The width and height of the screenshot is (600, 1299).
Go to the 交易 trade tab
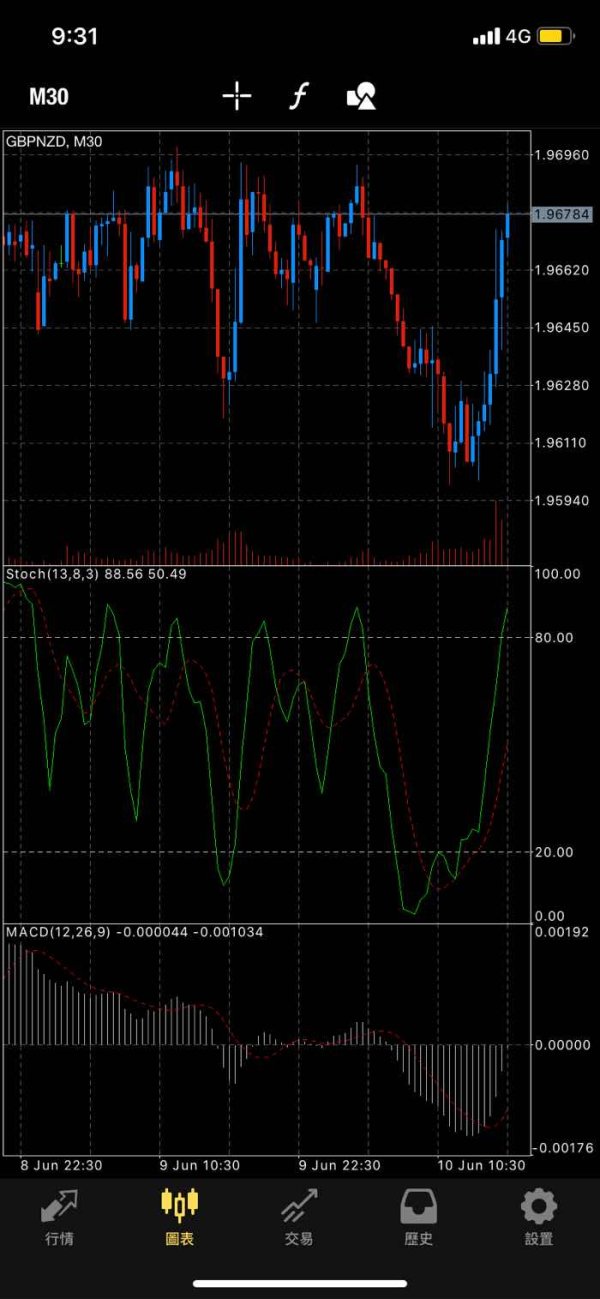(299, 1218)
